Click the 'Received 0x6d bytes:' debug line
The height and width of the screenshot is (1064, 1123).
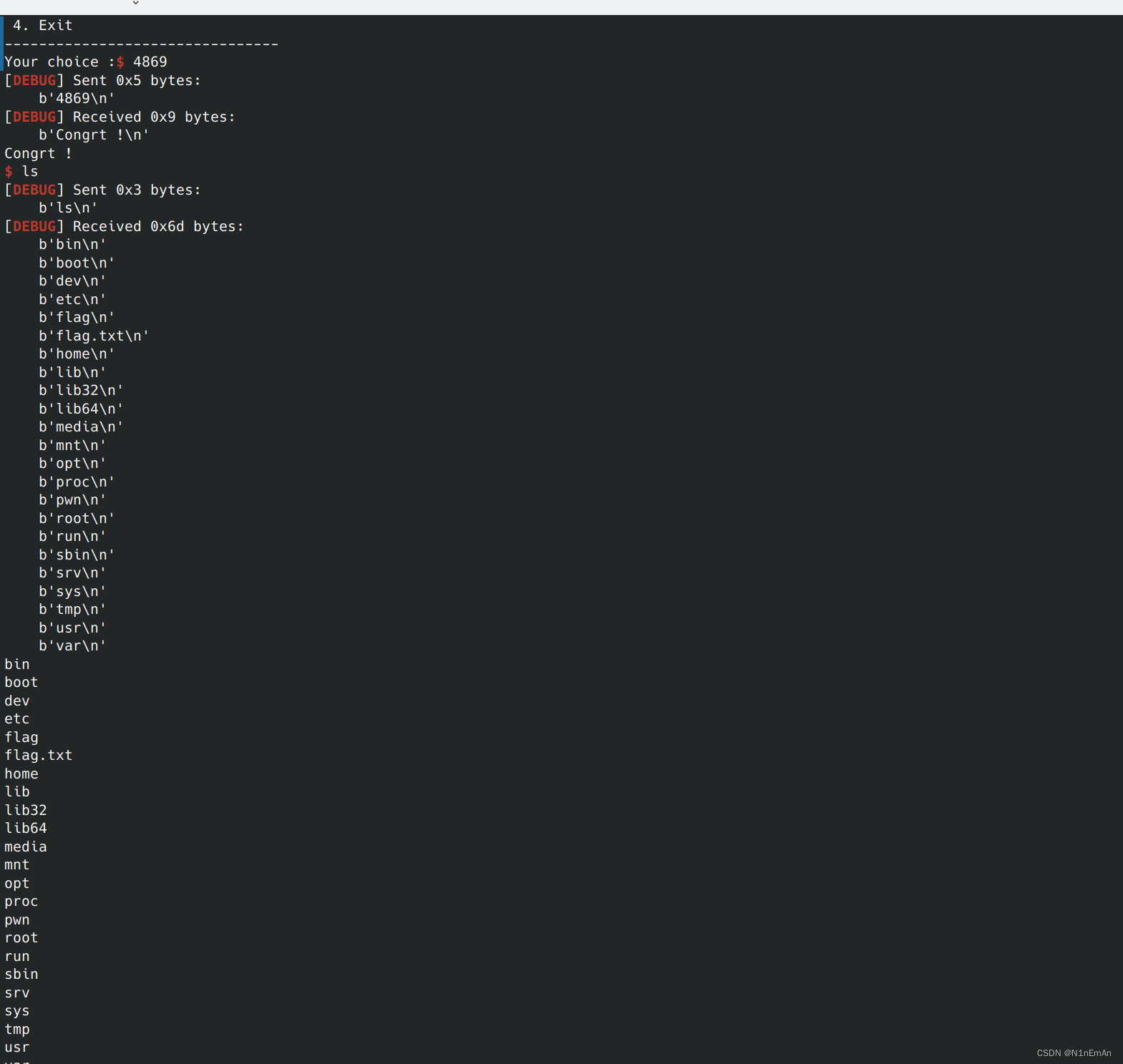[x=125, y=226]
